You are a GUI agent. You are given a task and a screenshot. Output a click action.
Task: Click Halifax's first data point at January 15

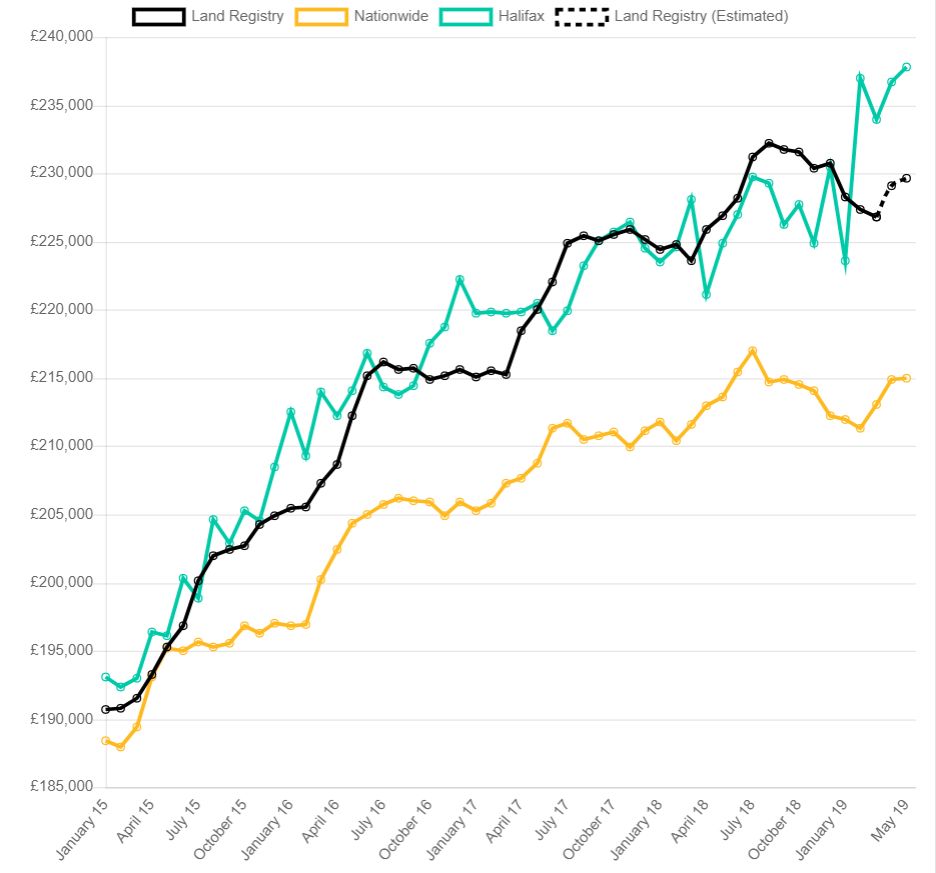[106, 677]
